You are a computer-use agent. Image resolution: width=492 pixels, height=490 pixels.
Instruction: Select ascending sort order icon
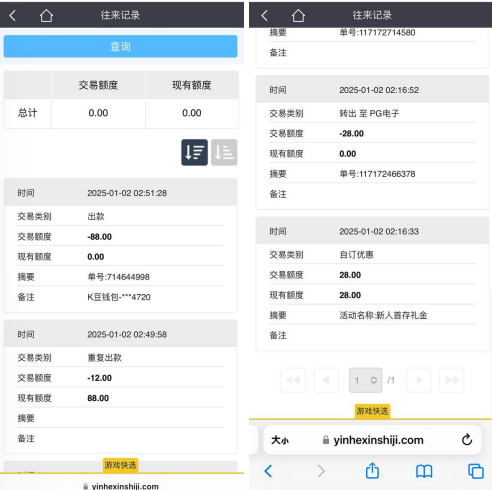click(224, 152)
